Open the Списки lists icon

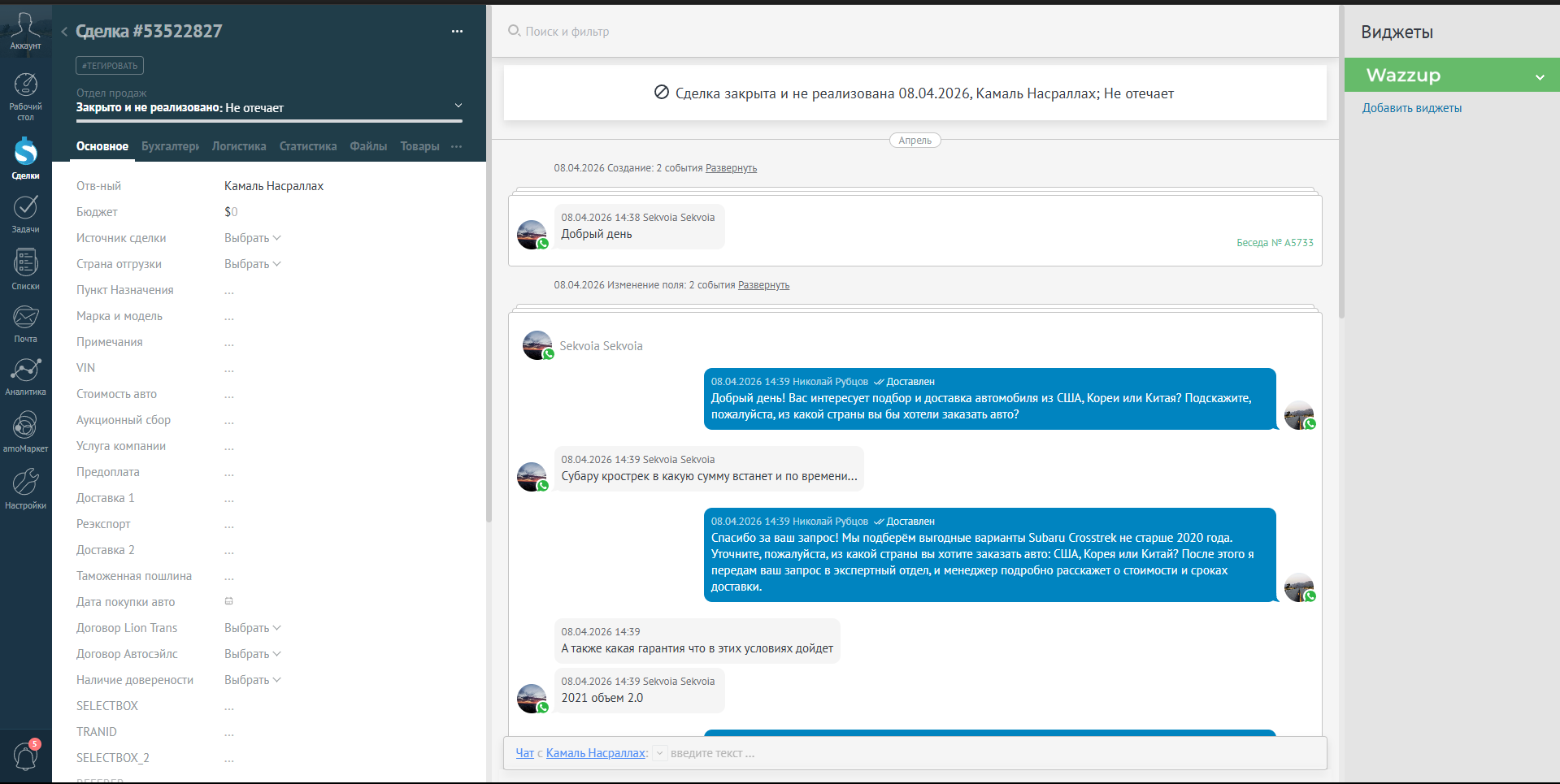tap(25, 263)
